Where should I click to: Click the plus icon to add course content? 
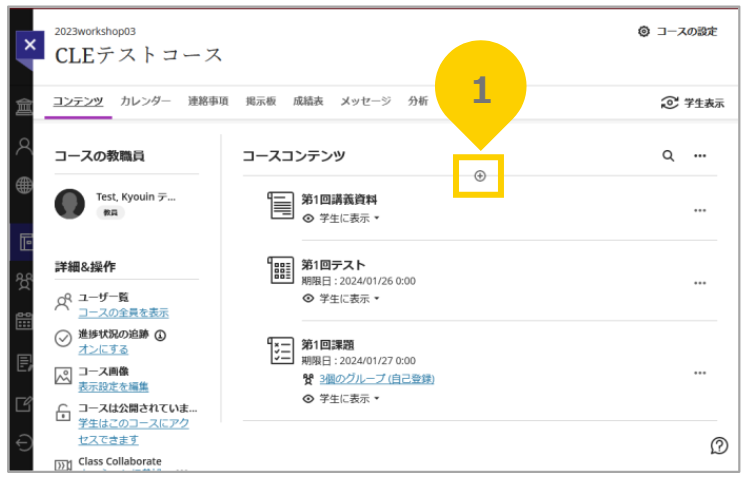[x=479, y=176]
